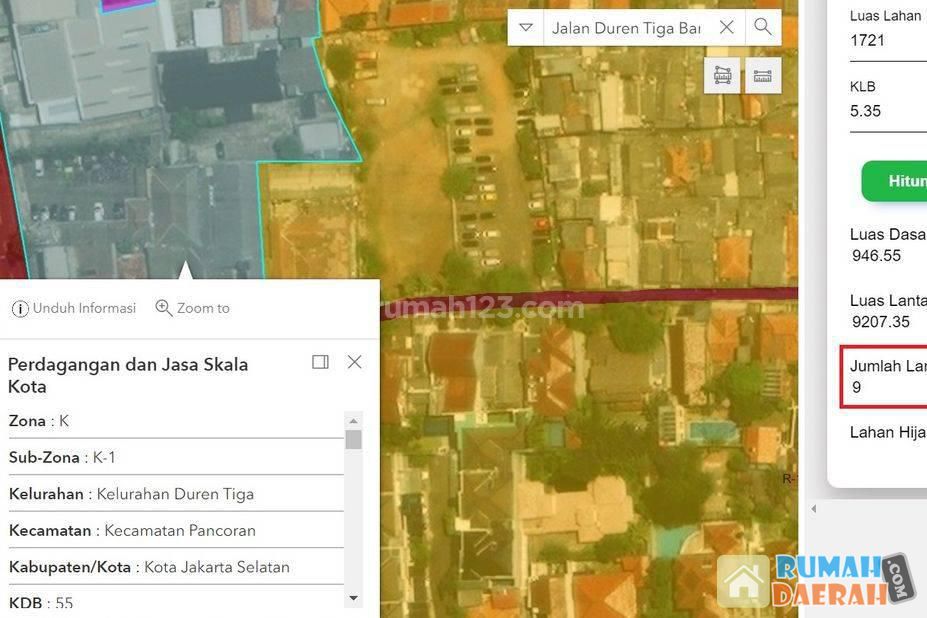Click the popup scrollbar thumb
927x618 pixels.
tap(353, 440)
